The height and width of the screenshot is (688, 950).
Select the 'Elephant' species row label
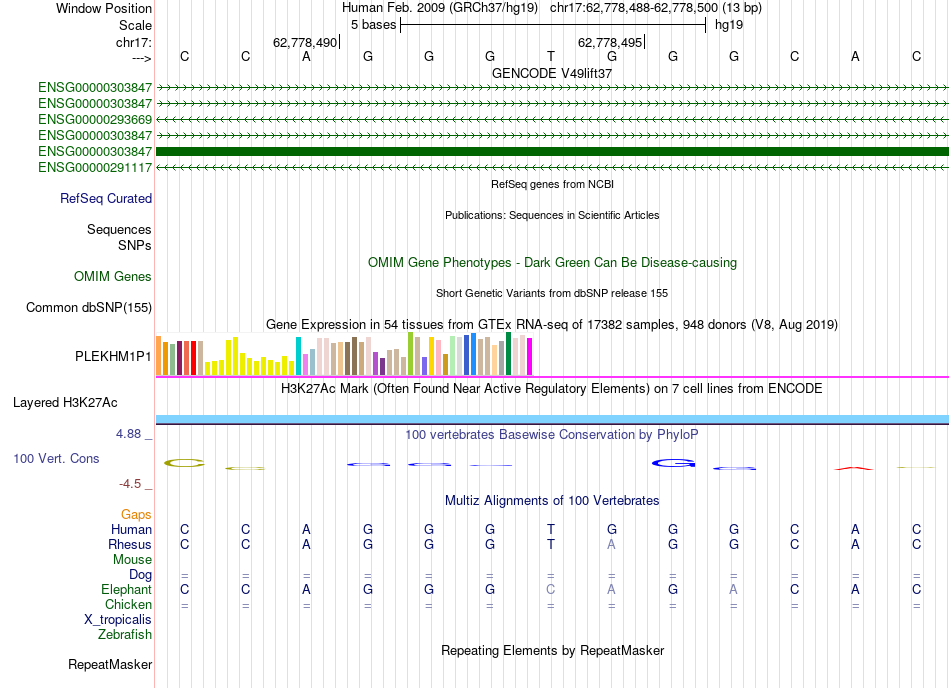tap(126, 590)
